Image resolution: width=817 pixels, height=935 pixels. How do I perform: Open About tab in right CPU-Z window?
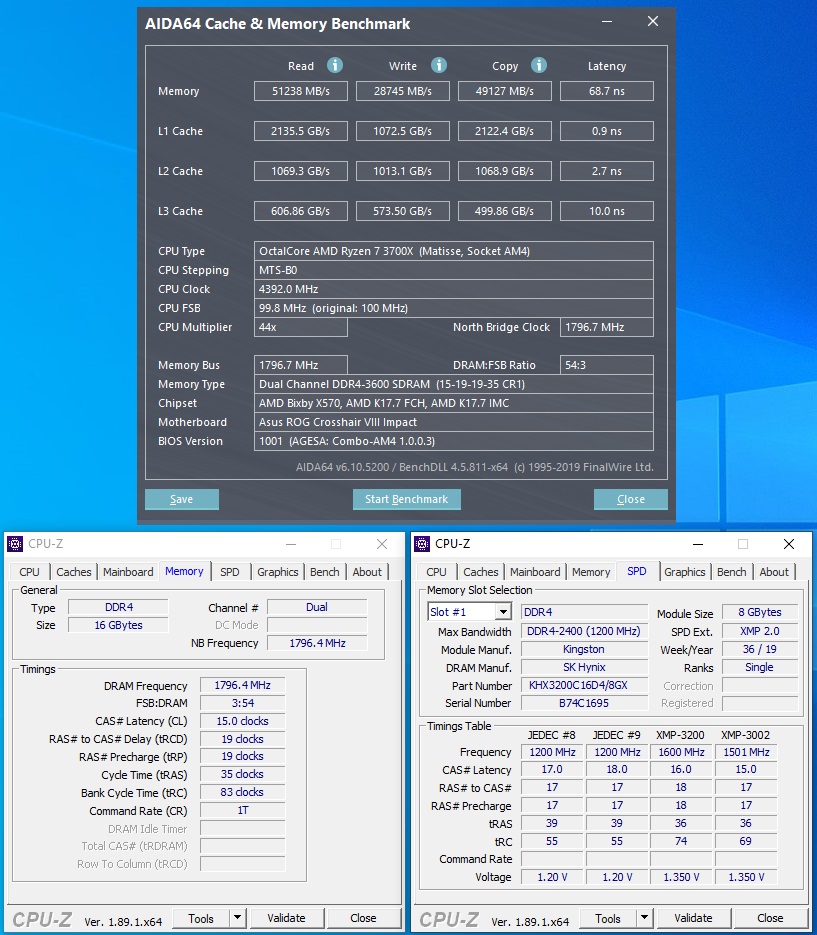click(x=774, y=572)
